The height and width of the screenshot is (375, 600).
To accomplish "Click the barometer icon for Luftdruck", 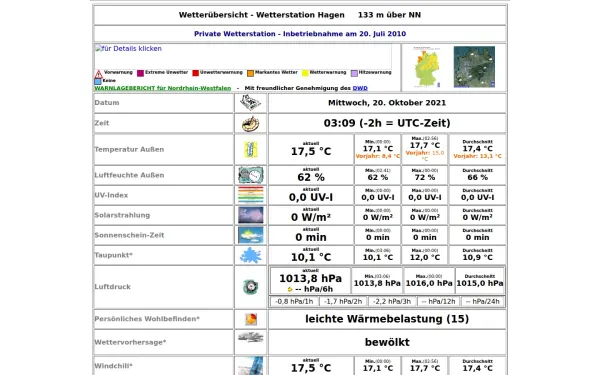I will pyautogui.click(x=251, y=287).
